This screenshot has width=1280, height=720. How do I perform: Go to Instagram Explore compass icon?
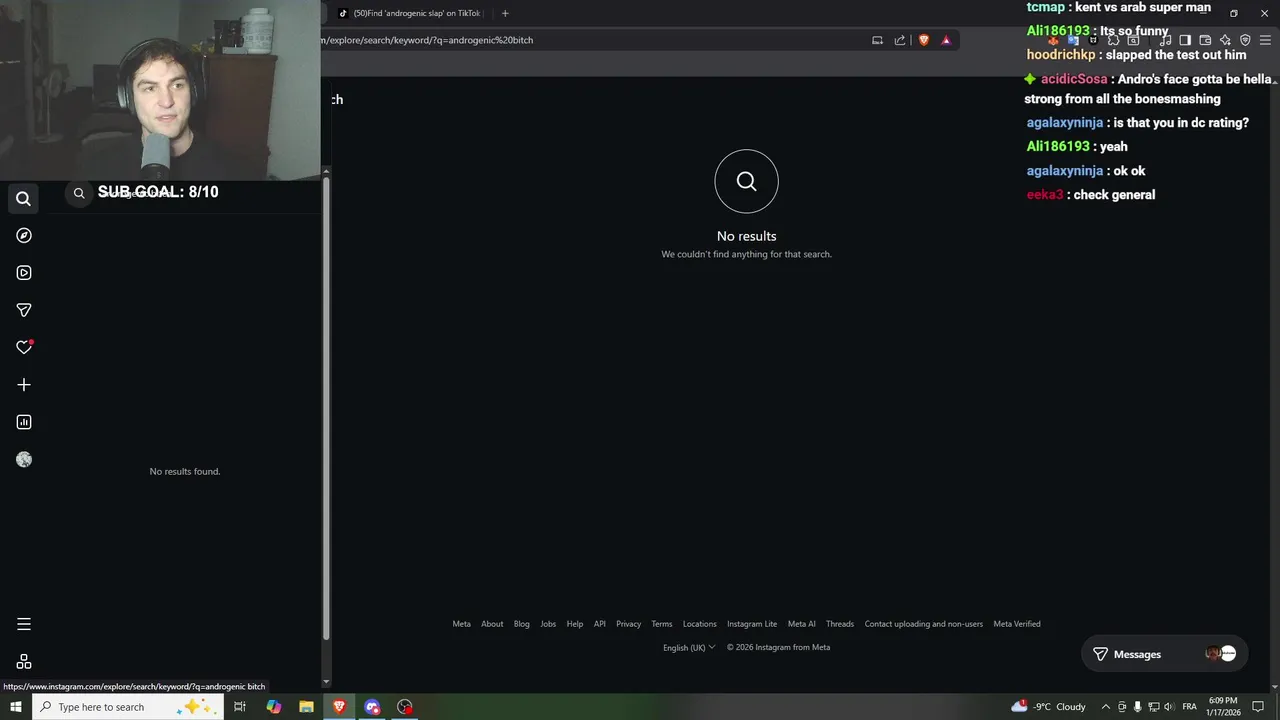point(24,235)
